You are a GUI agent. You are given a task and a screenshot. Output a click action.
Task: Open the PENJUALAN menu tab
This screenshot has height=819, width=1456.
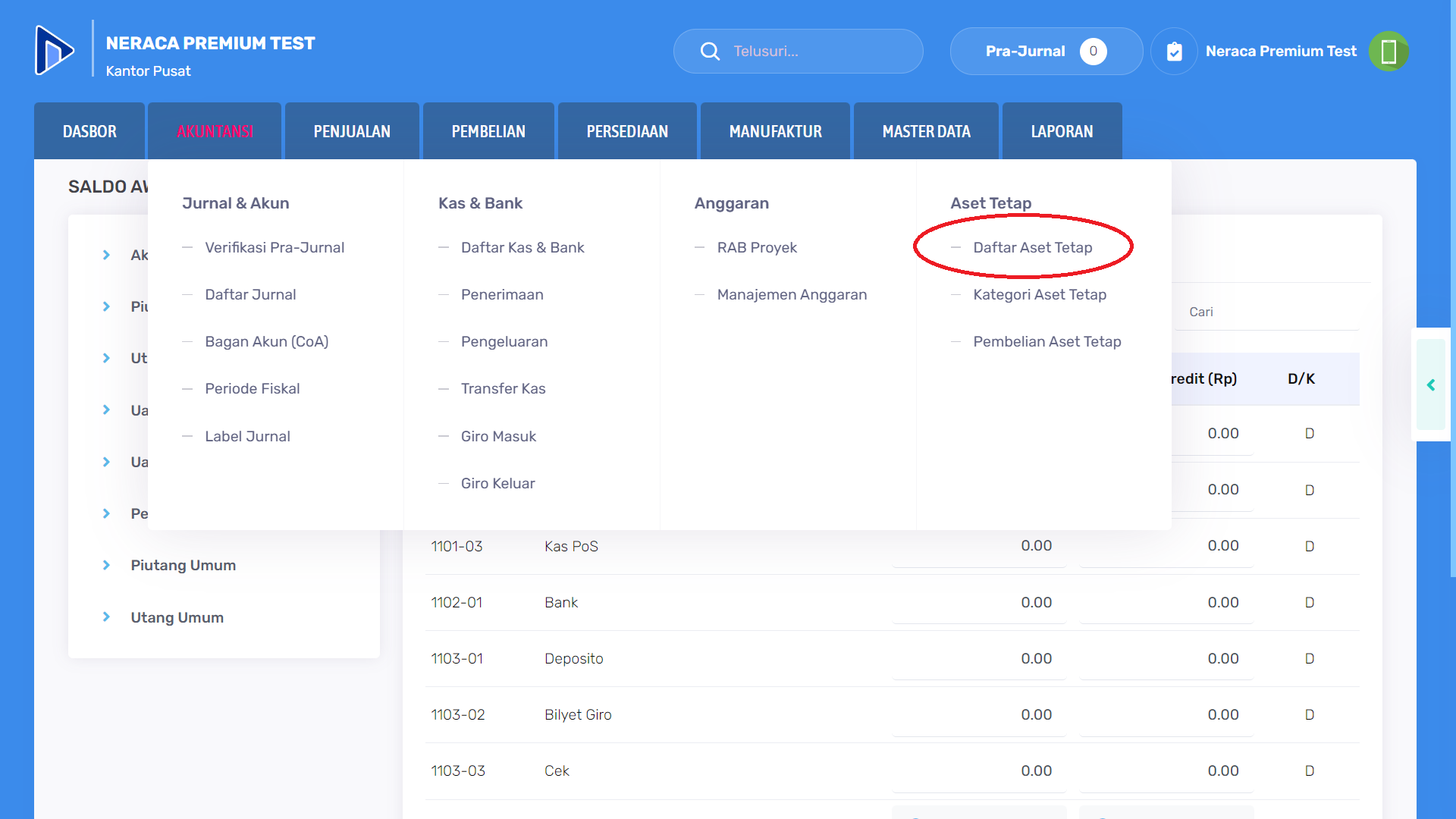click(352, 131)
